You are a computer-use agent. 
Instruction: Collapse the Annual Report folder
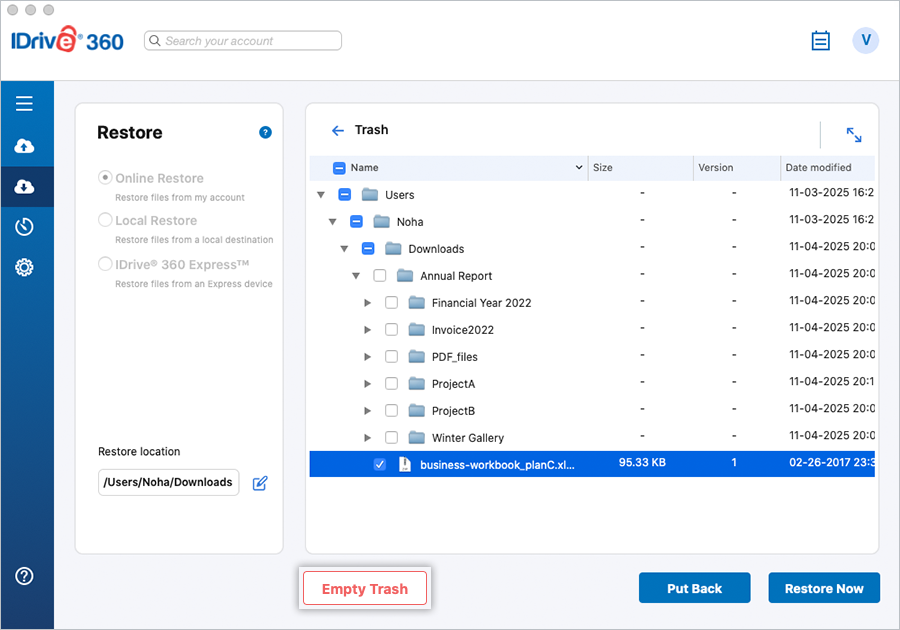point(356,276)
